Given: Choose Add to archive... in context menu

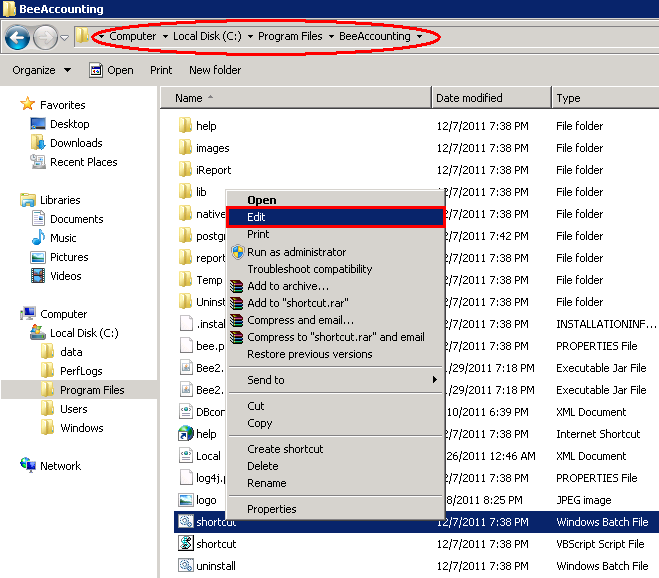Looking at the screenshot, I should pos(335,286).
